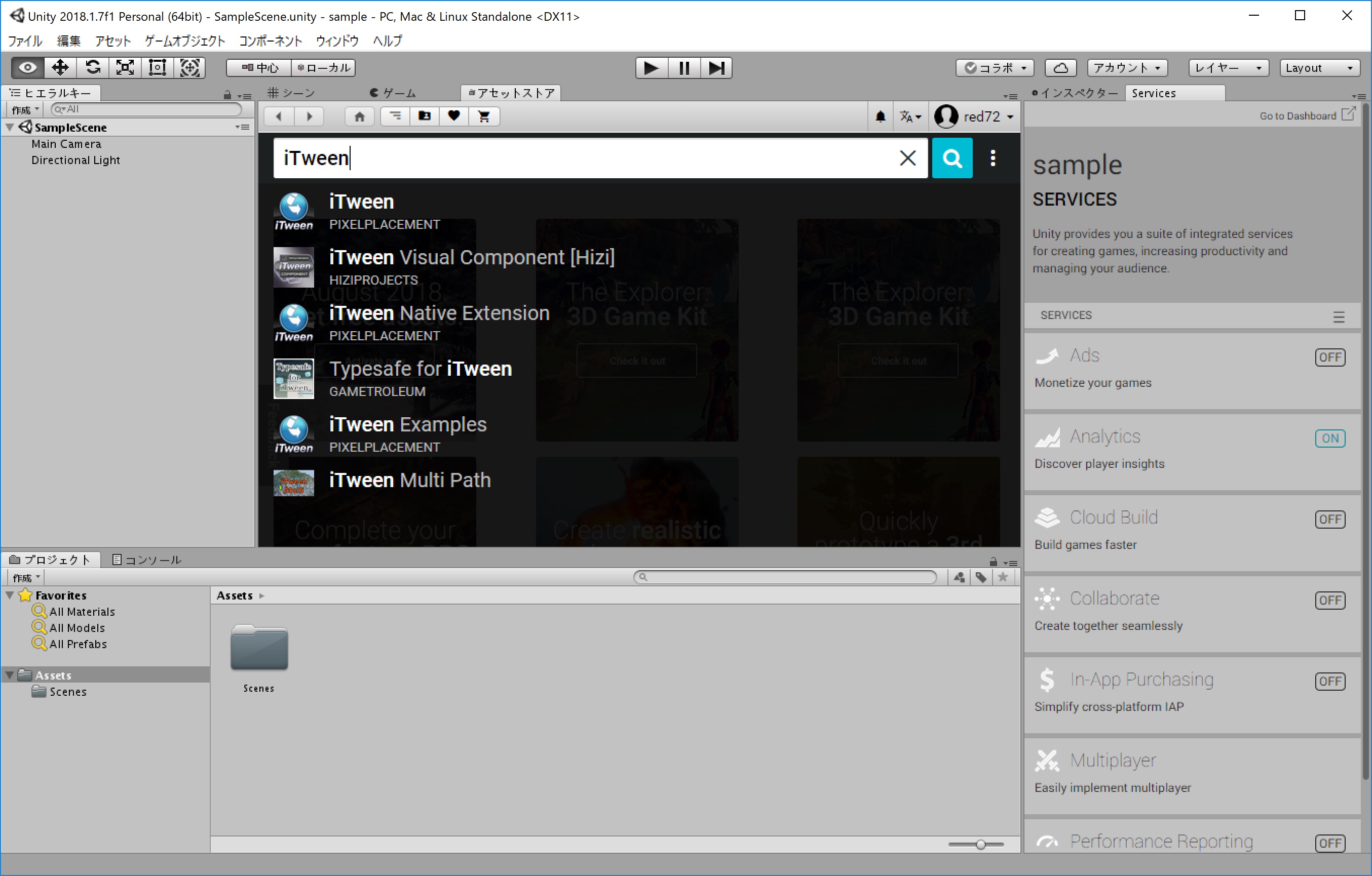1372x876 pixels.
Task: Open the Layout dropdown
Action: pyautogui.click(x=1318, y=68)
